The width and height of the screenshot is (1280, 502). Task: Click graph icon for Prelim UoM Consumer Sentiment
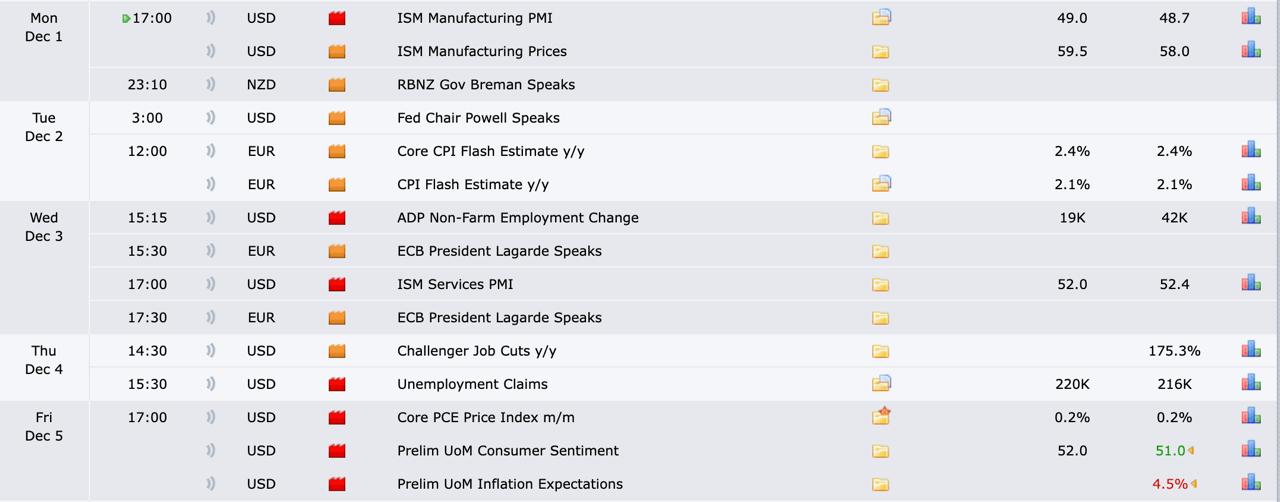(1250, 450)
